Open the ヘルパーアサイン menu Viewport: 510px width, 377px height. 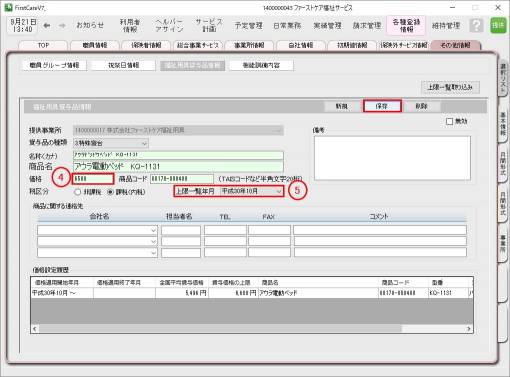(x=169, y=25)
